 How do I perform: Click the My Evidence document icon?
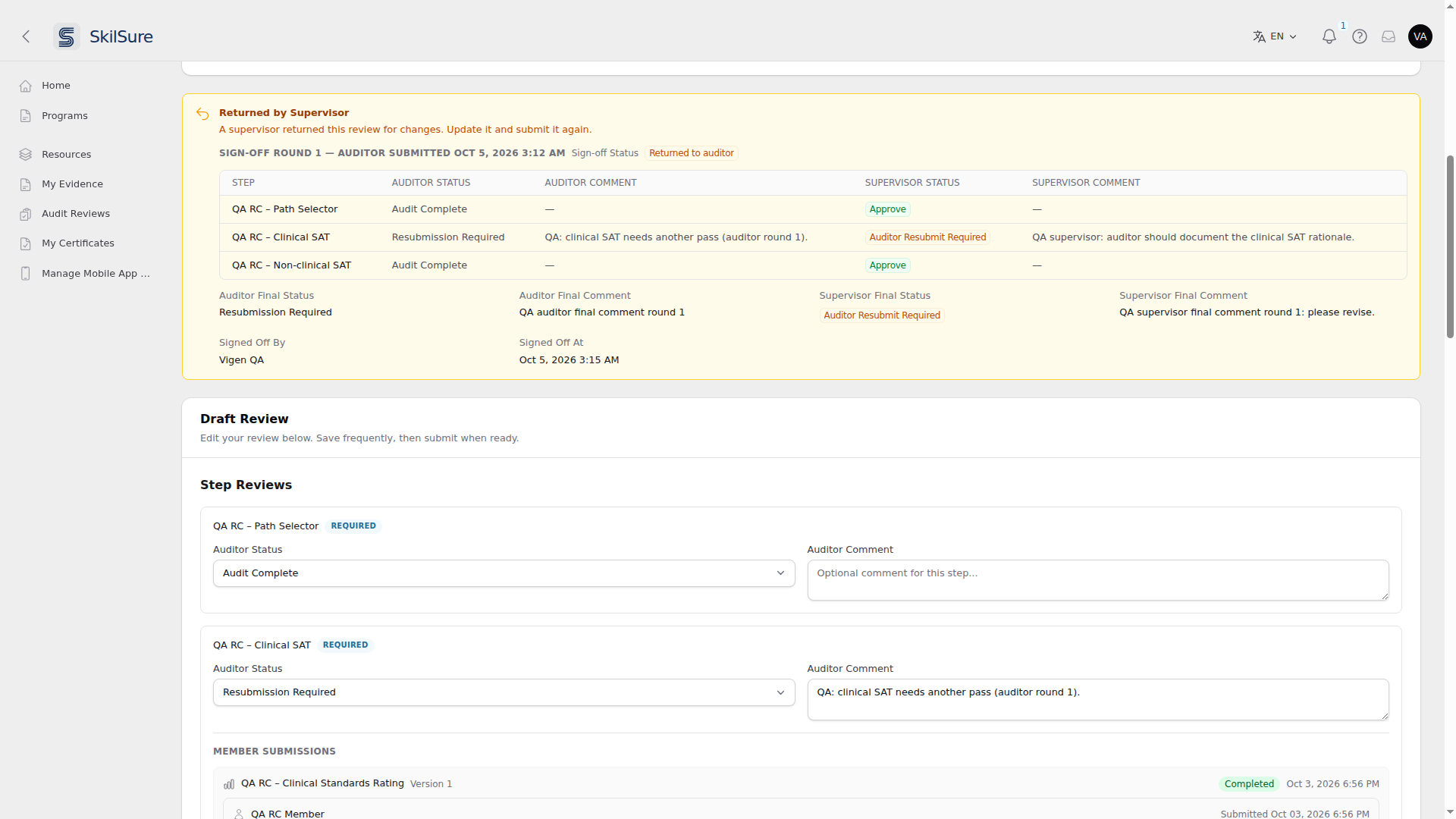(26, 184)
